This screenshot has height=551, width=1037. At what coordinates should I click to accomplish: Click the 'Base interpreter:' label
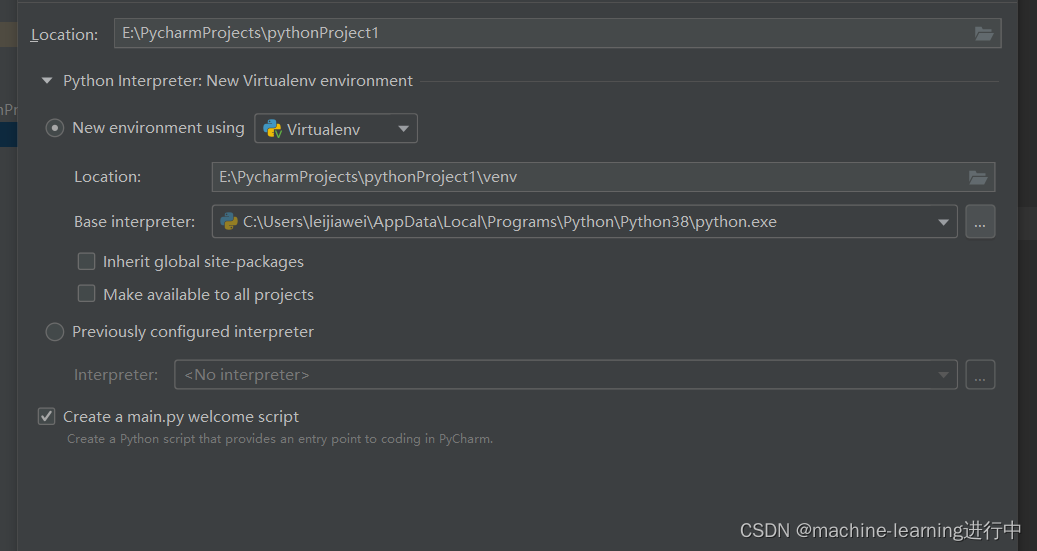tap(134, 222)
